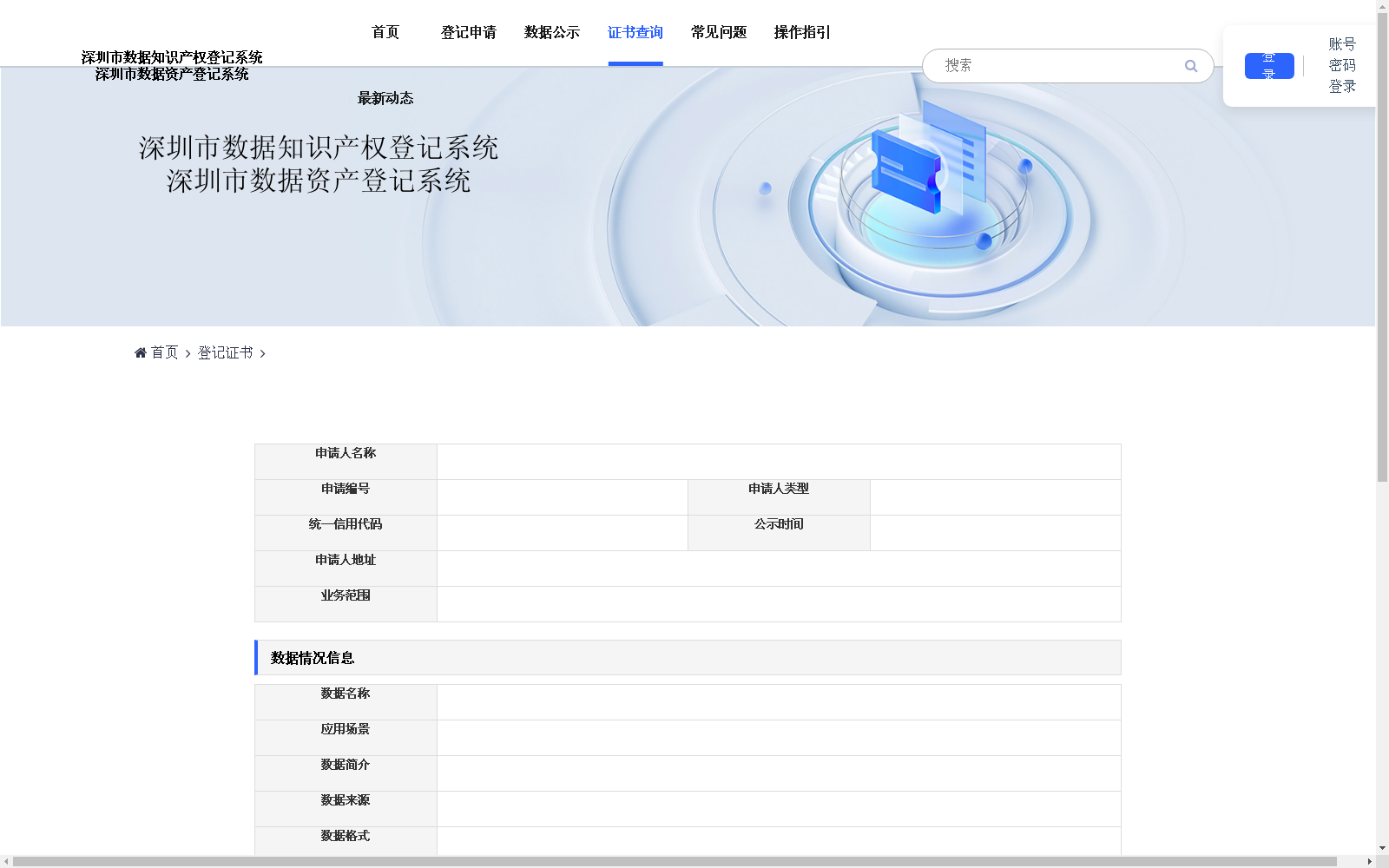The image size is (1389, 868).
Task: Click the vertical scrollbar thumb
Action: pos(1382,247)
